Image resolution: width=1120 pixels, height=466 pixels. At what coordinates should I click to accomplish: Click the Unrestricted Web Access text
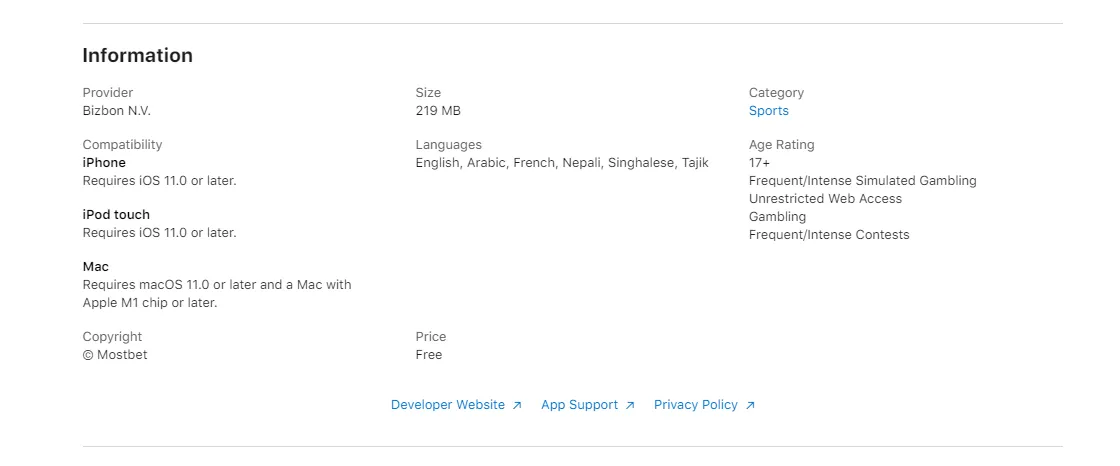(825, 199)
